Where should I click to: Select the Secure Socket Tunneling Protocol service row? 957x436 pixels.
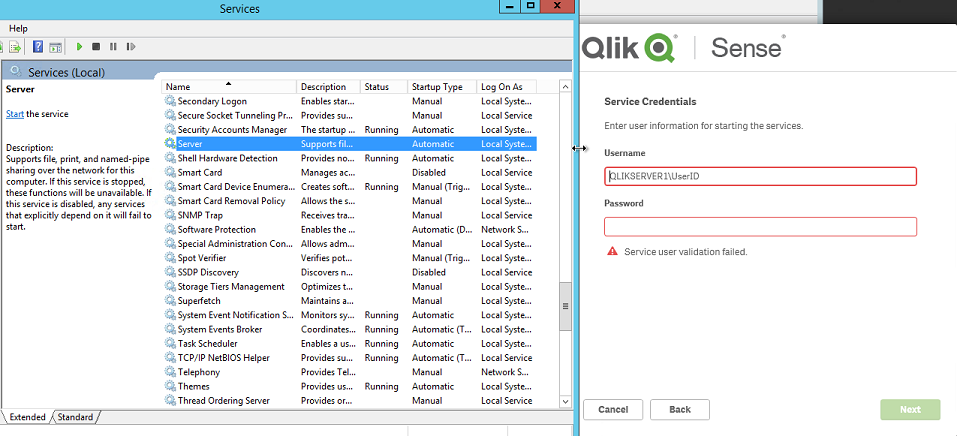[x=350, y=115]
